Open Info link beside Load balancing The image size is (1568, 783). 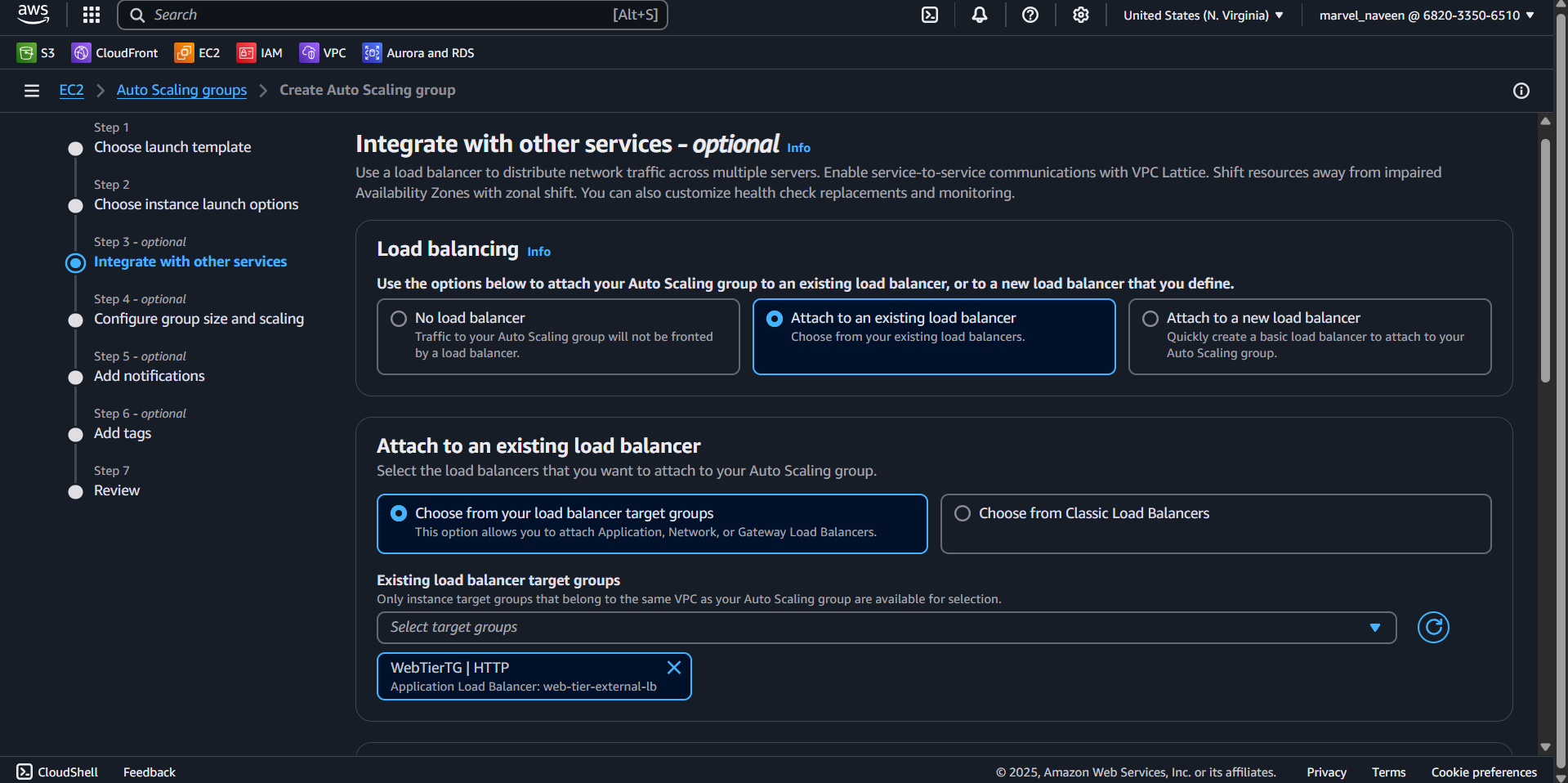pyautogui.click(x=538, y=252)
